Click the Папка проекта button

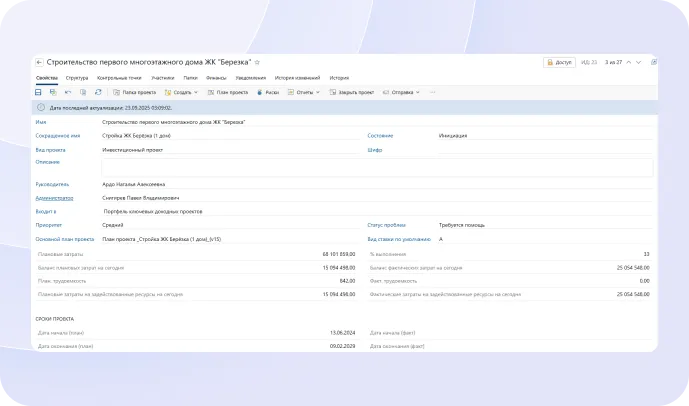(134, 92)
